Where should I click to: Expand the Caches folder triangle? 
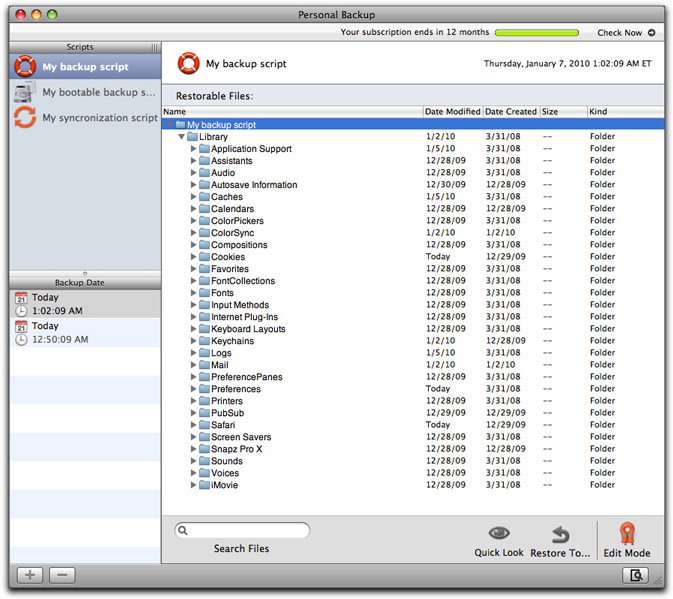pos(193,197)
